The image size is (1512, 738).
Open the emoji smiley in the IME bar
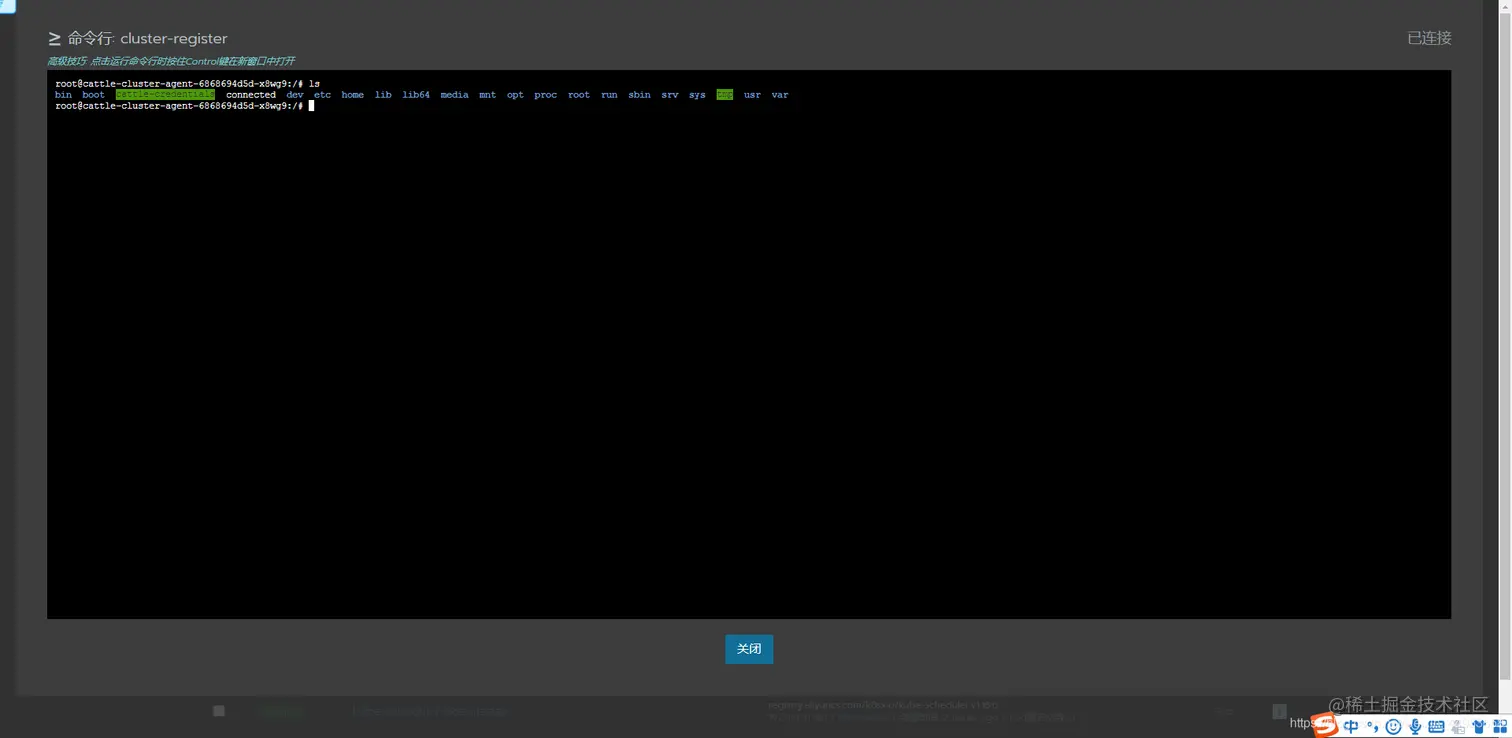click(x=1393, y=727)
